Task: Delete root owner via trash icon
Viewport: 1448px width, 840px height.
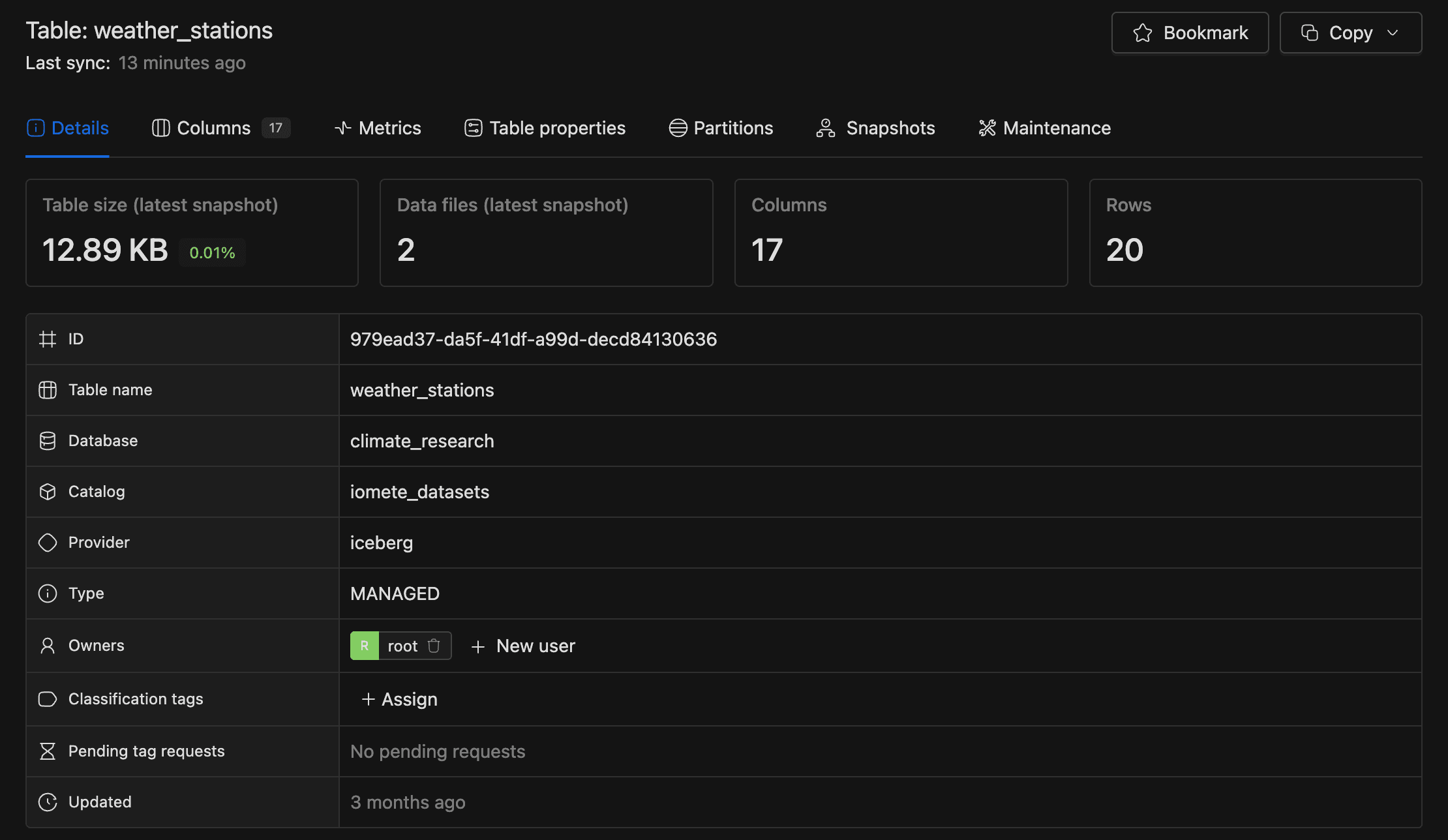Action: coord(434,646)
